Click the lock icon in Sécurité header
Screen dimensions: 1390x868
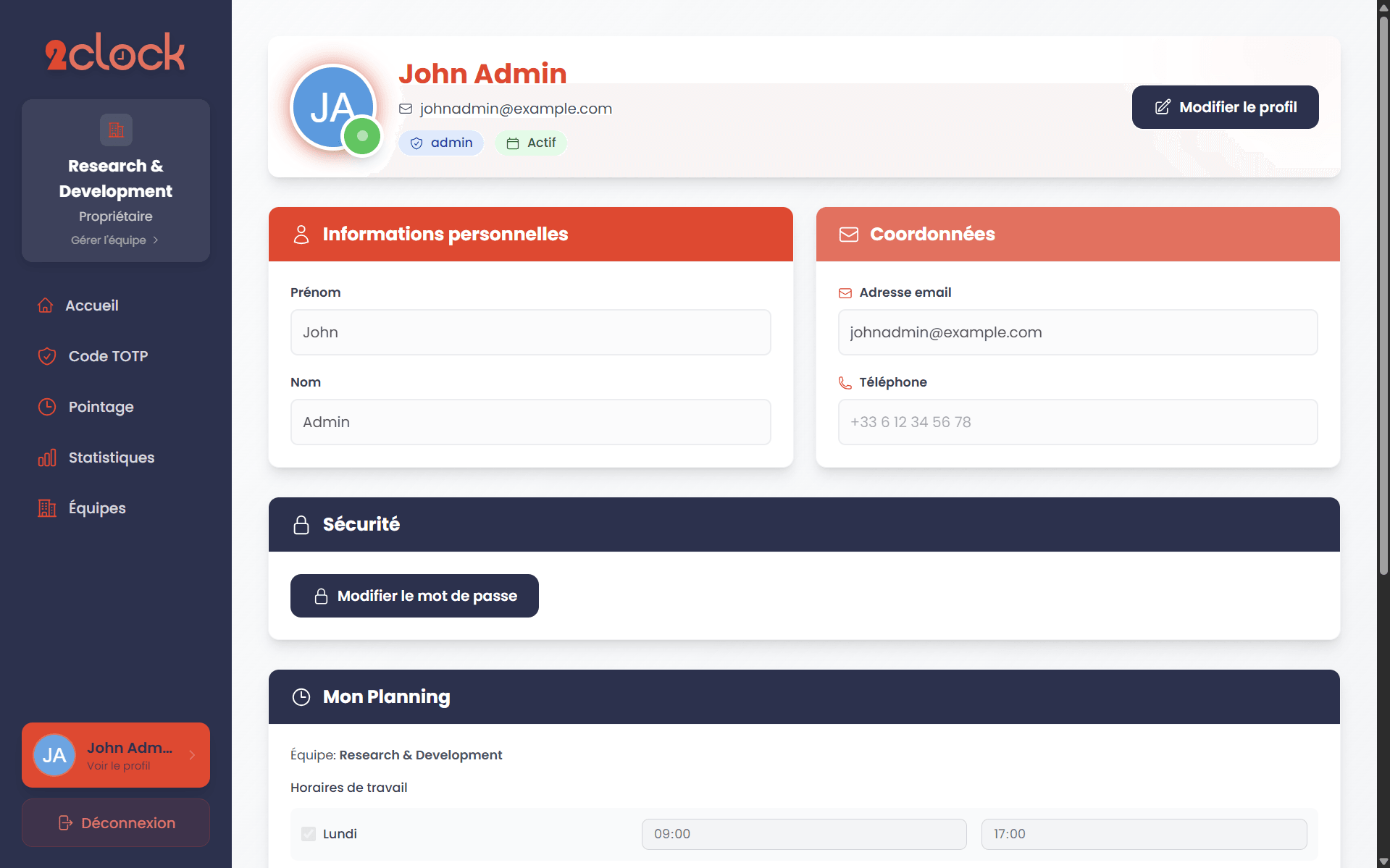pos(301,525)
